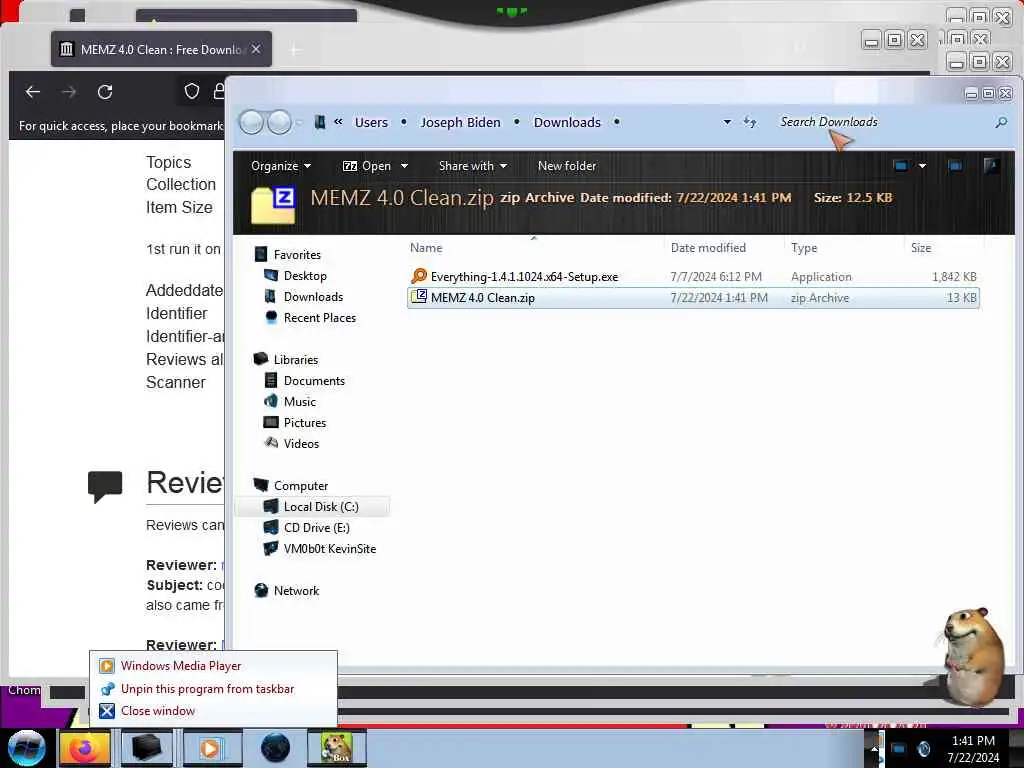Open Downloads in Favorites
Image resolution: width=1024 pixels, height=768 pixels.
click(x=313, y=296)
